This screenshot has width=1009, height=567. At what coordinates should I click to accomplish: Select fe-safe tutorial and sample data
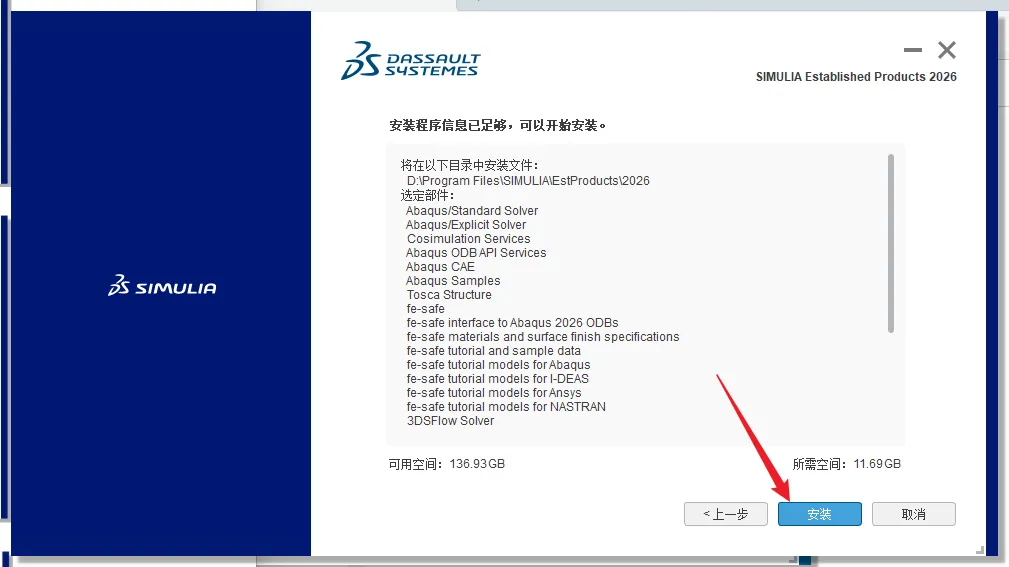point(494,351)
